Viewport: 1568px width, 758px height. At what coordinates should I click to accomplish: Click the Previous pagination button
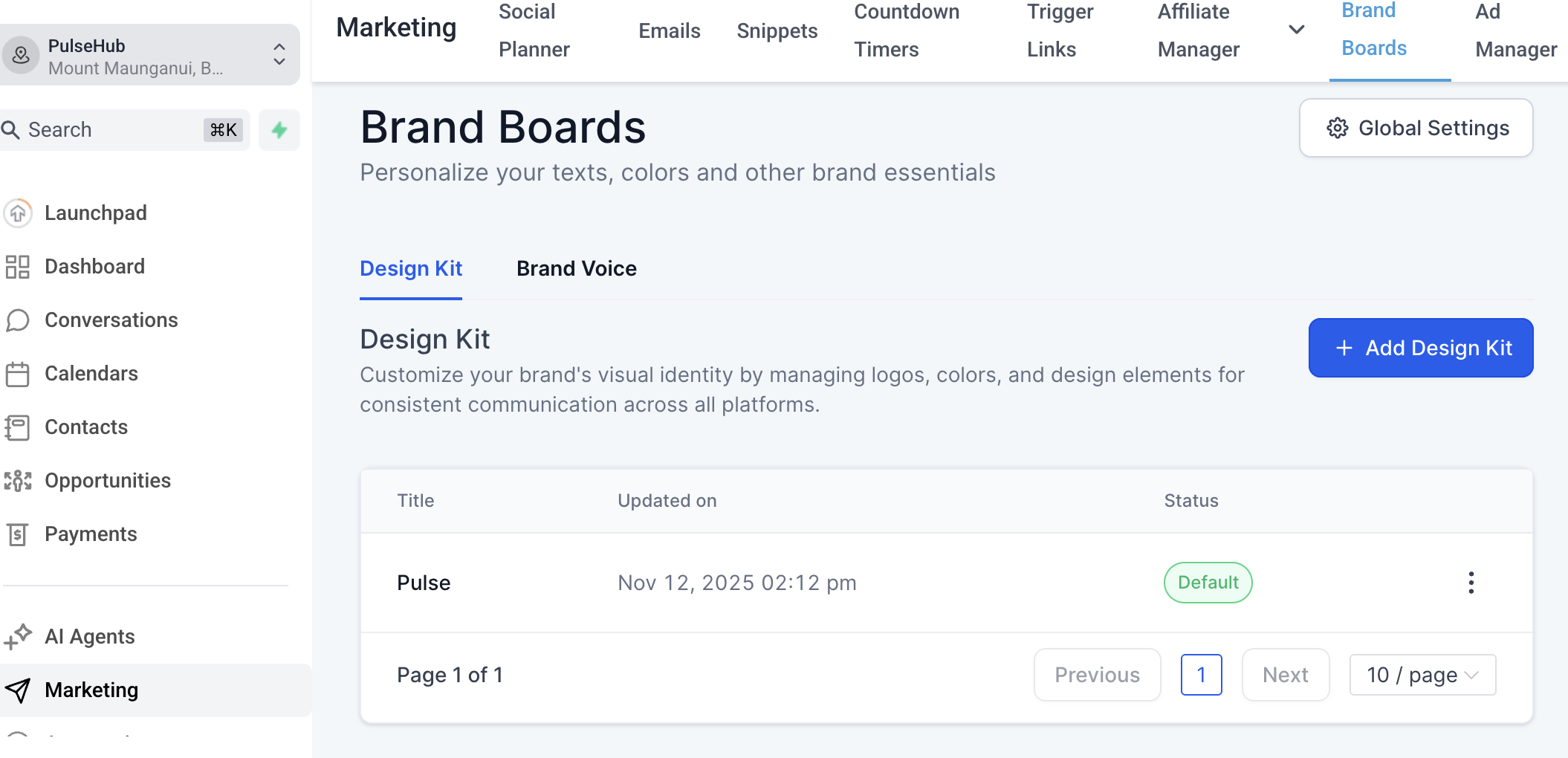[1097, 675]
